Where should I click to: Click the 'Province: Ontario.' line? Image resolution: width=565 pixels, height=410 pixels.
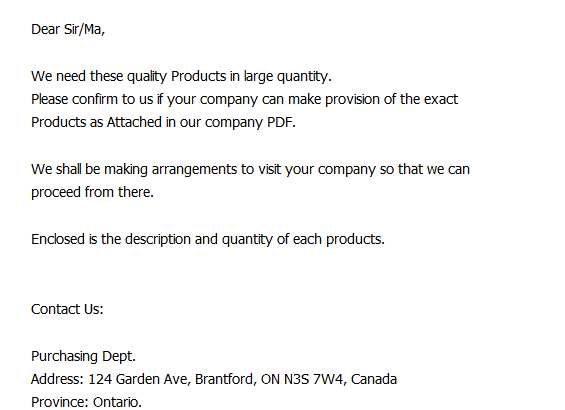86,402
